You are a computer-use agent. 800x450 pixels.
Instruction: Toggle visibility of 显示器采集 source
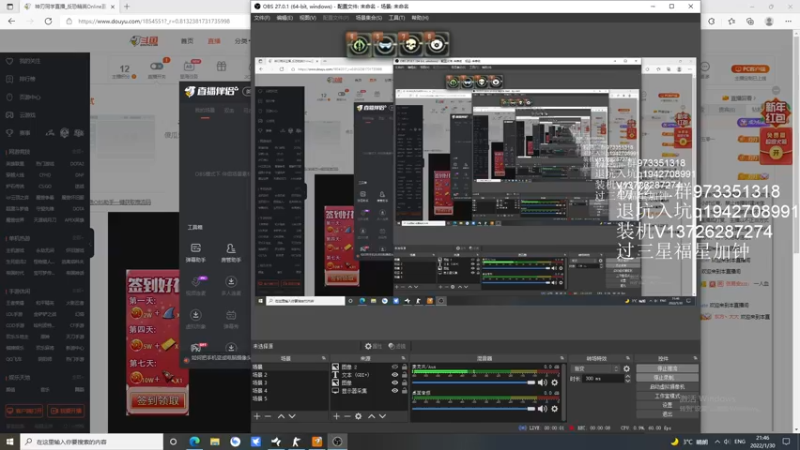point(394,391)
